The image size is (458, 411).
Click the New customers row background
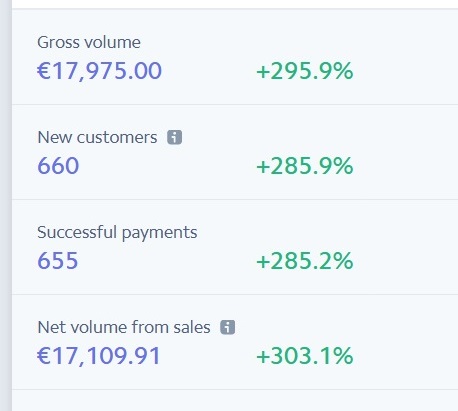pos(235,152)
